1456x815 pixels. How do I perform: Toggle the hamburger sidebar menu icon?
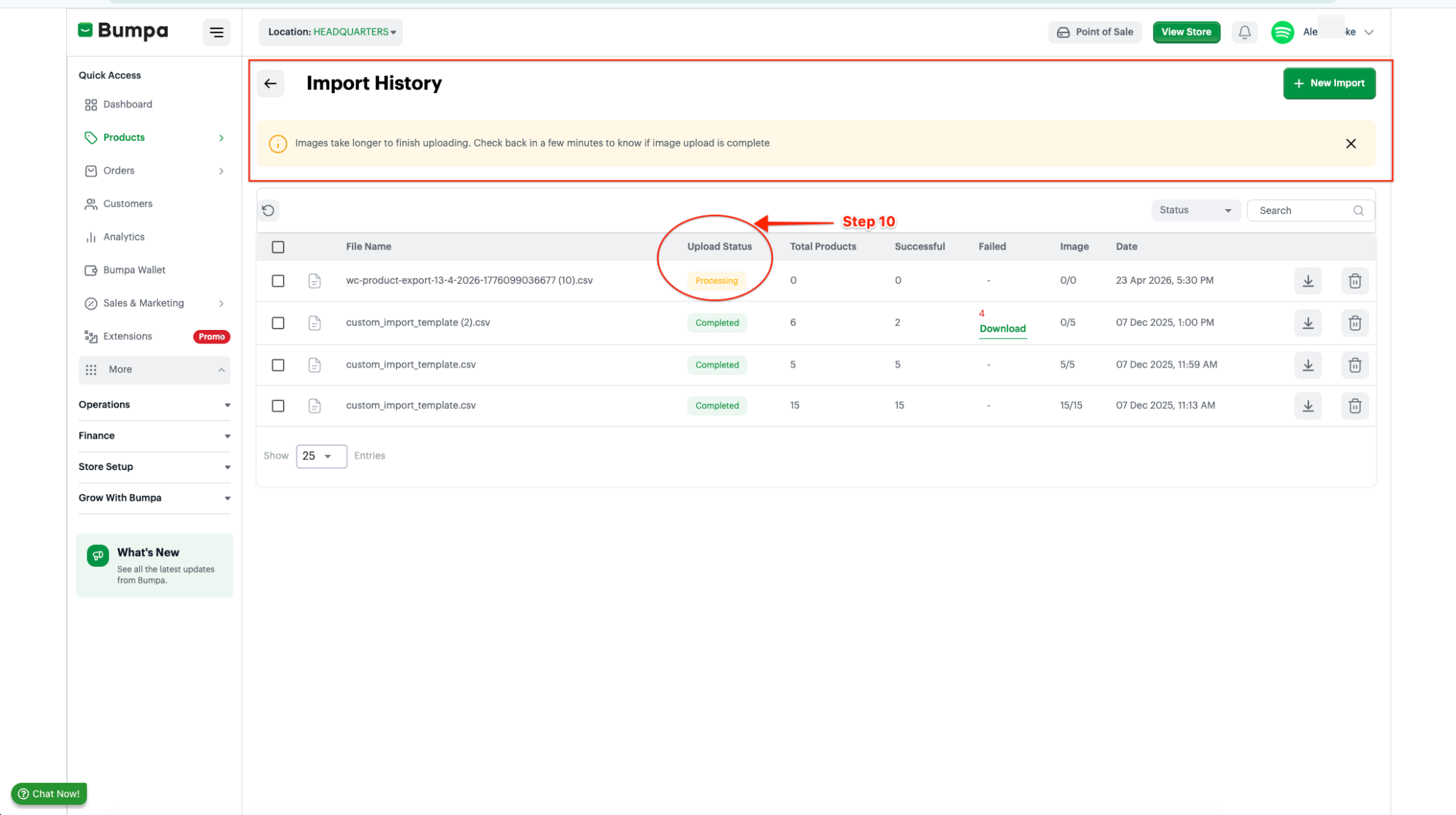tap(216, 32)
